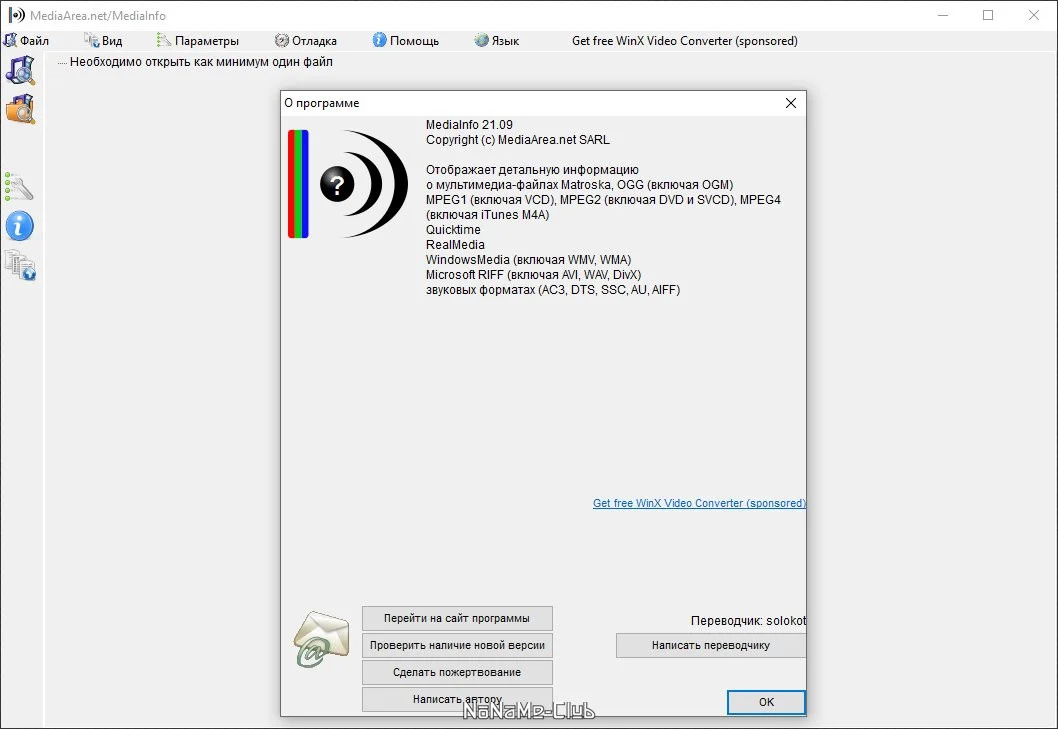1058x729 pixels.
Task: Follow the sponsored WinX Video Converter link
Action: coord(699,503)
